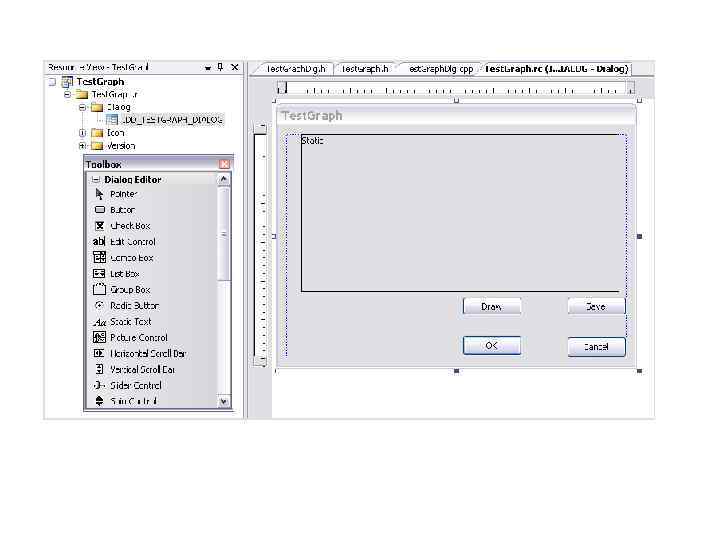This screenshot has width=720, height=540.
Task: Collapse the TestGraph.rc tree node
Action: tap(68, 95)
